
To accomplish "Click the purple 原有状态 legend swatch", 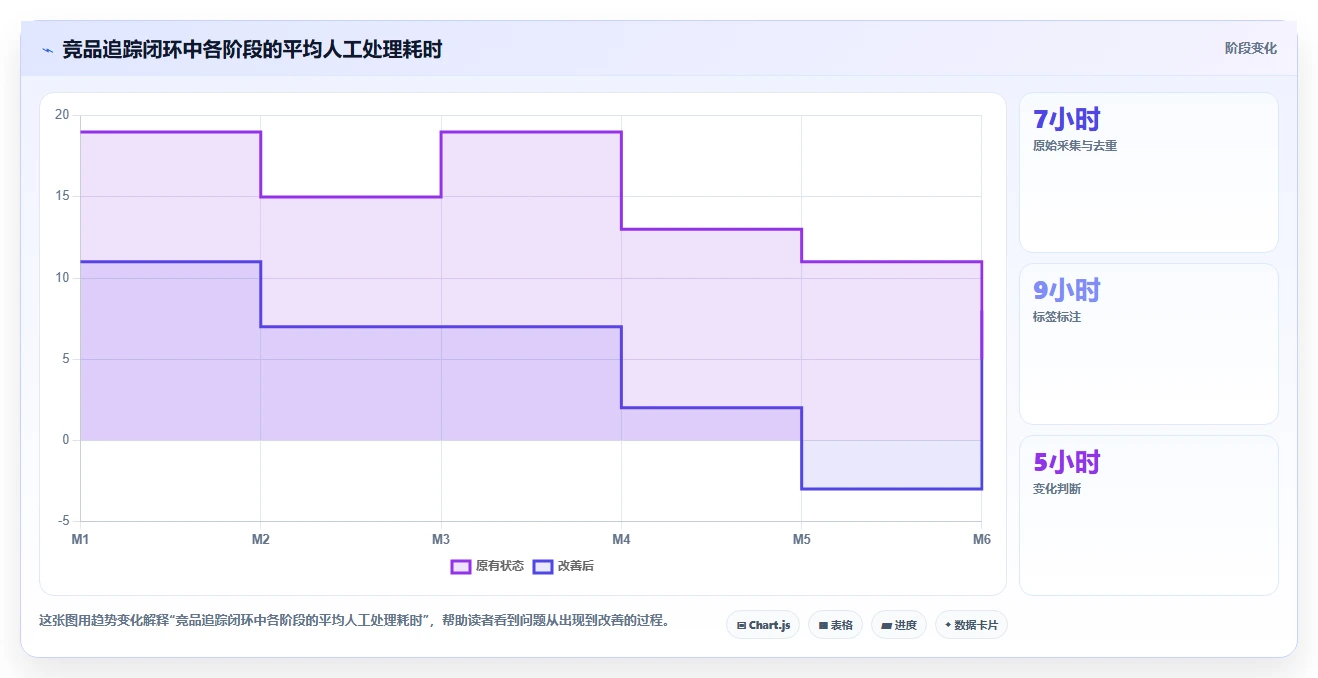I will (461, 566).
